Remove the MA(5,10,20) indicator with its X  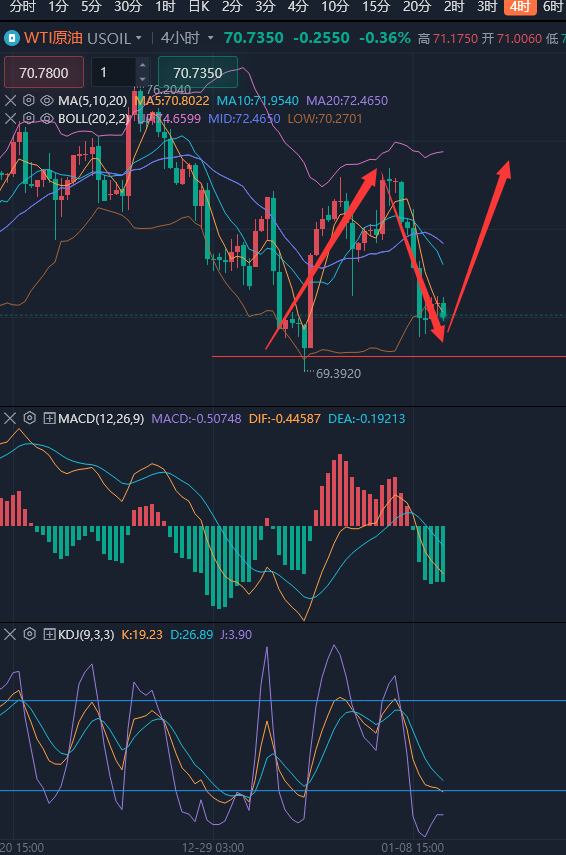click(x=10, y=100)
